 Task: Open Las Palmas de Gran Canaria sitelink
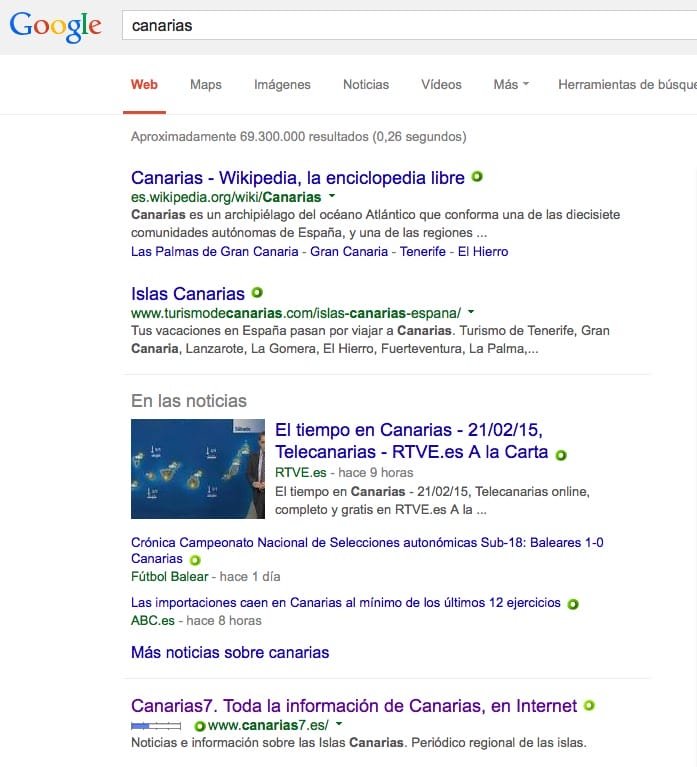(215, 251)
